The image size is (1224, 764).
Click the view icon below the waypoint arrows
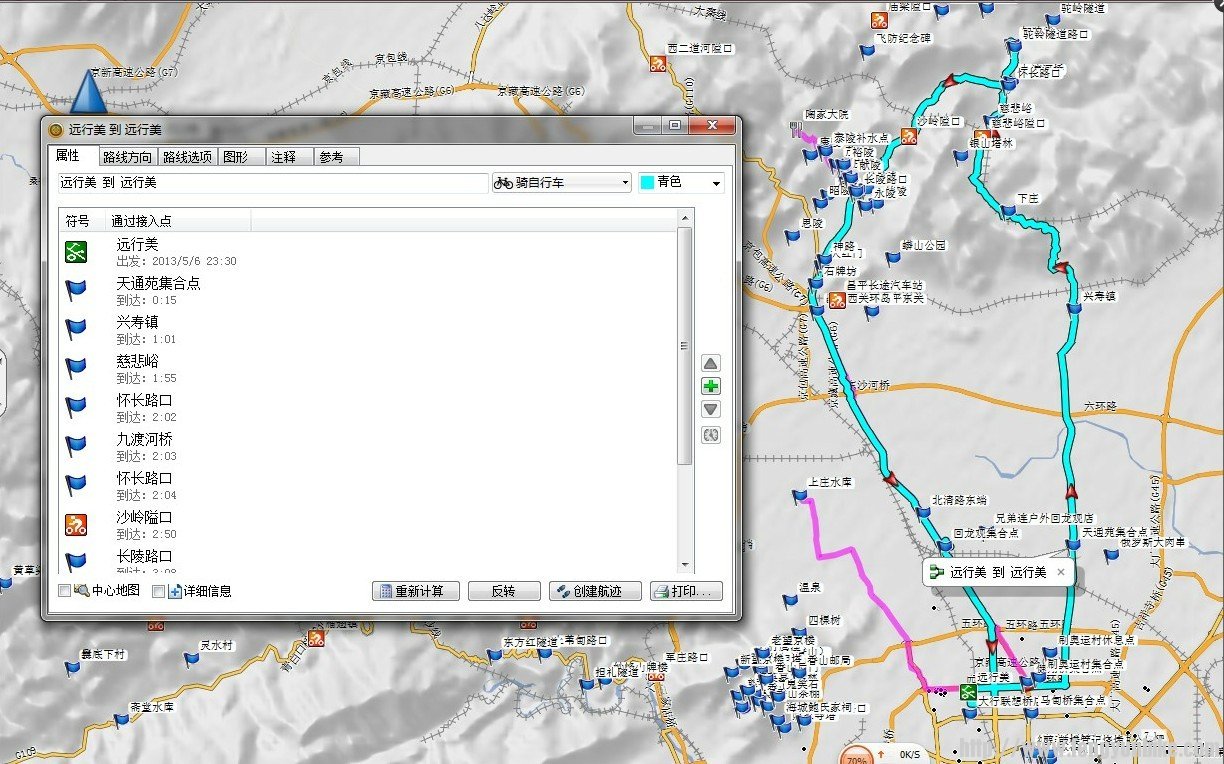pos(710,434)
